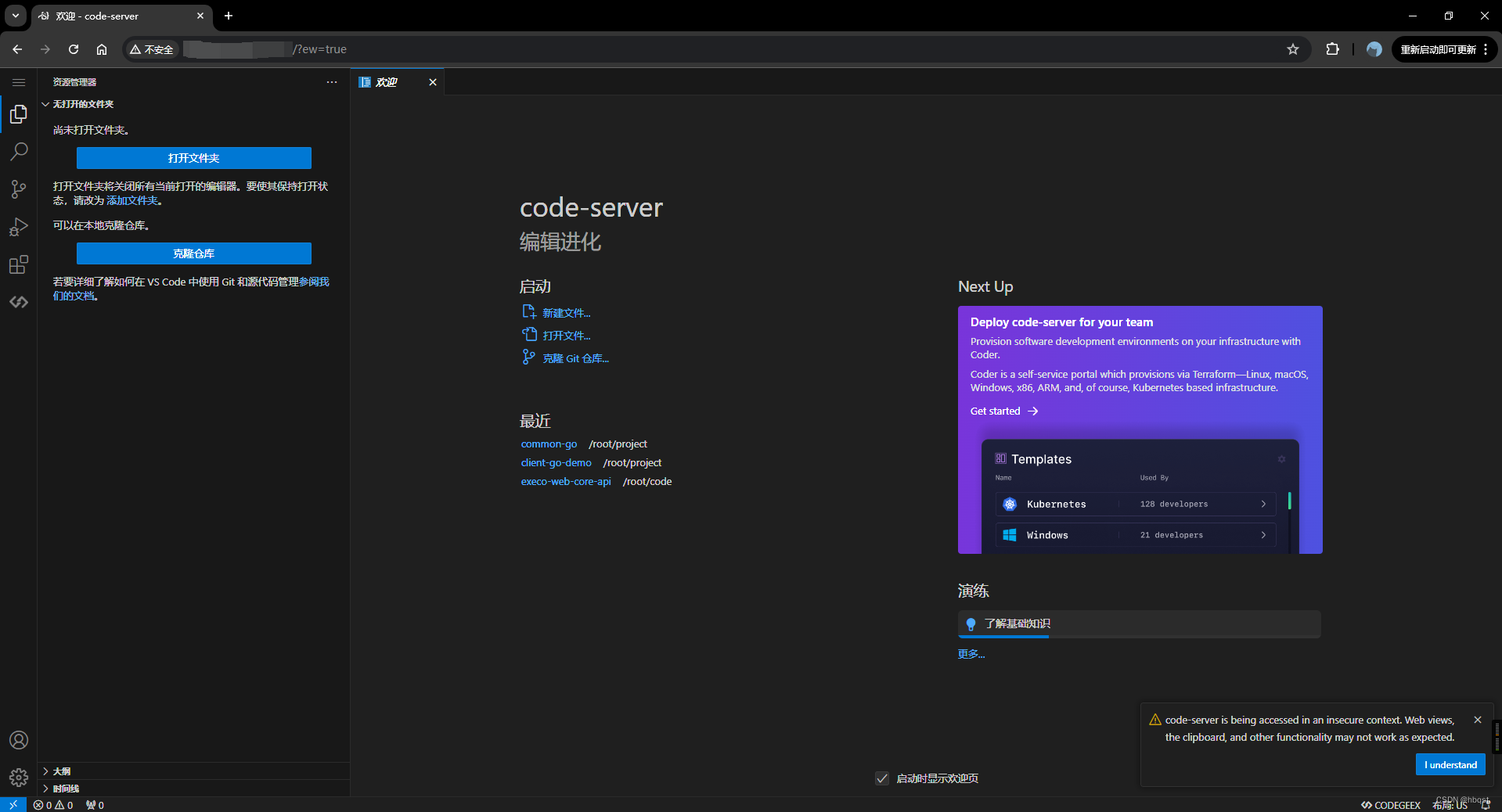This screenshot has height=812, width=1502.
Task: Close the 欢迎 editor tab
Action: point(433,82)
